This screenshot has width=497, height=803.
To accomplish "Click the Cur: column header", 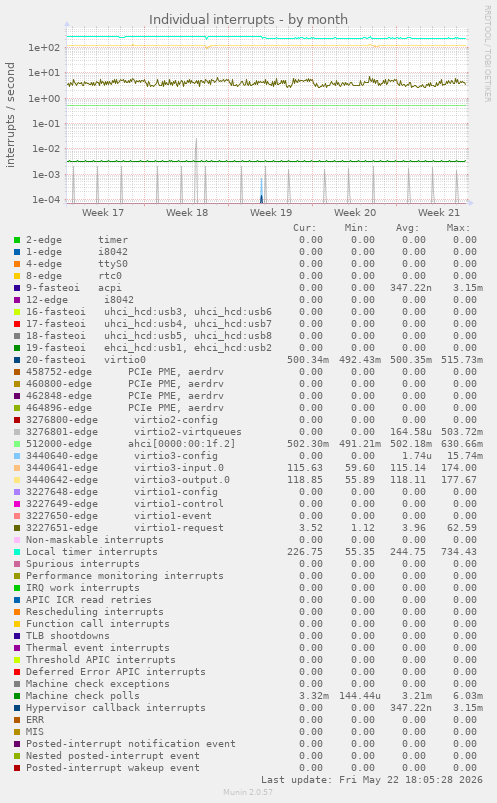I will (x=305, y=228).
